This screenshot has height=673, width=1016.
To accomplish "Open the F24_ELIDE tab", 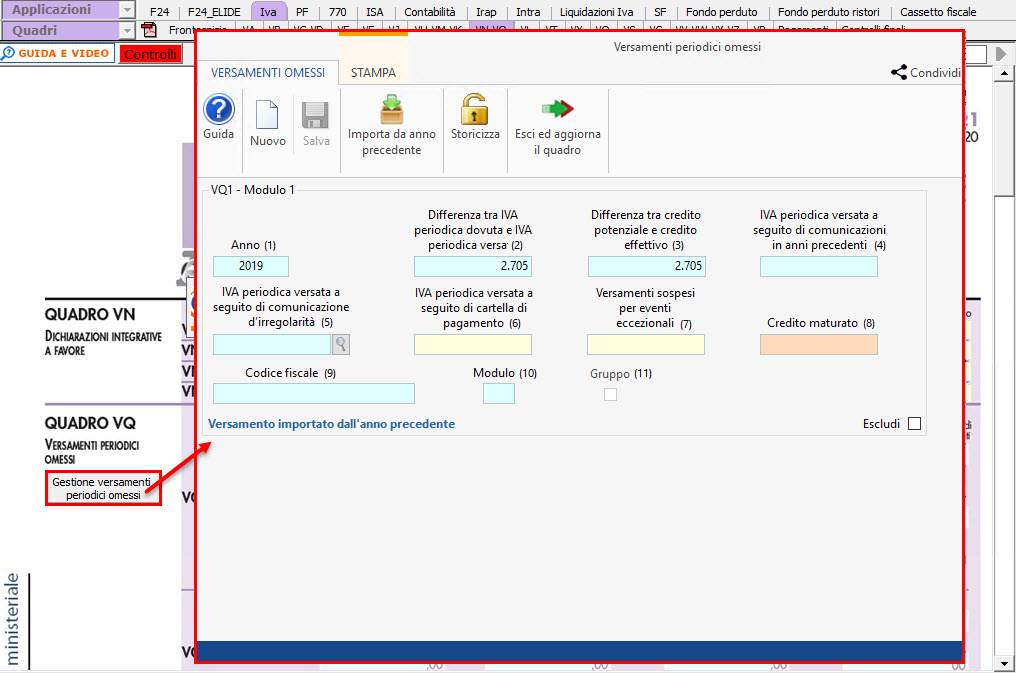I will [214, 12].
